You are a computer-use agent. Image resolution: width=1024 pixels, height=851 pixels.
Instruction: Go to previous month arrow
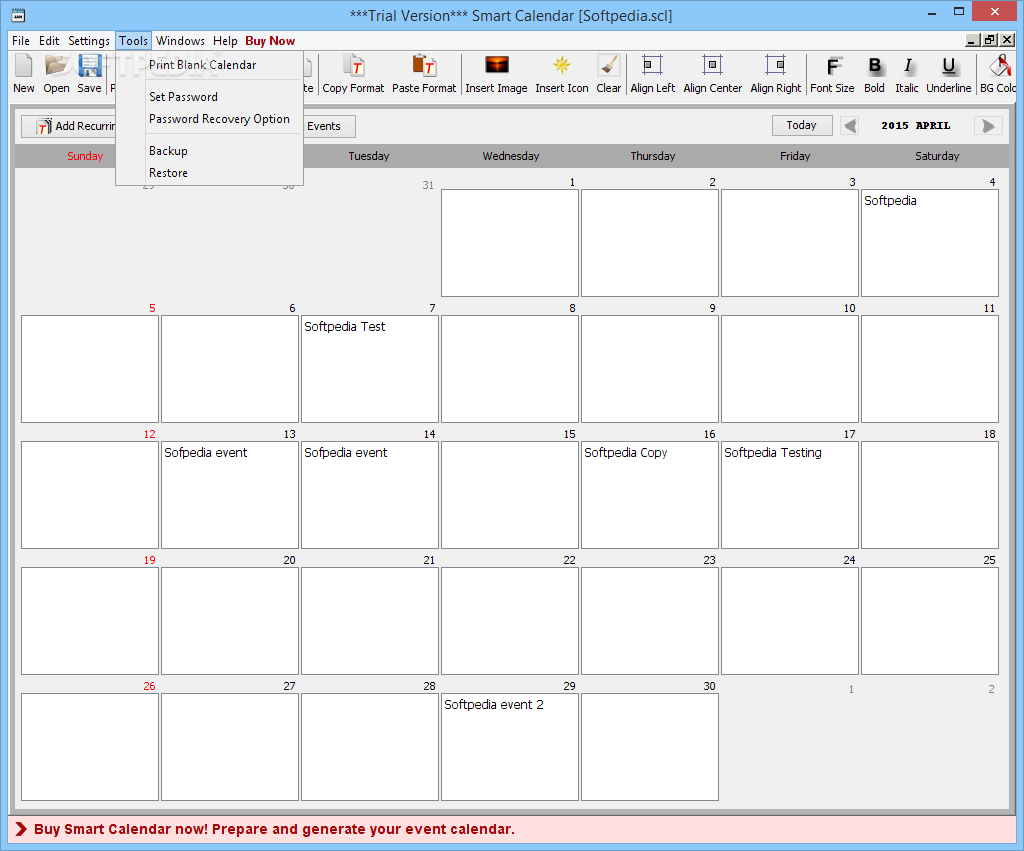(x=850, y=125)
